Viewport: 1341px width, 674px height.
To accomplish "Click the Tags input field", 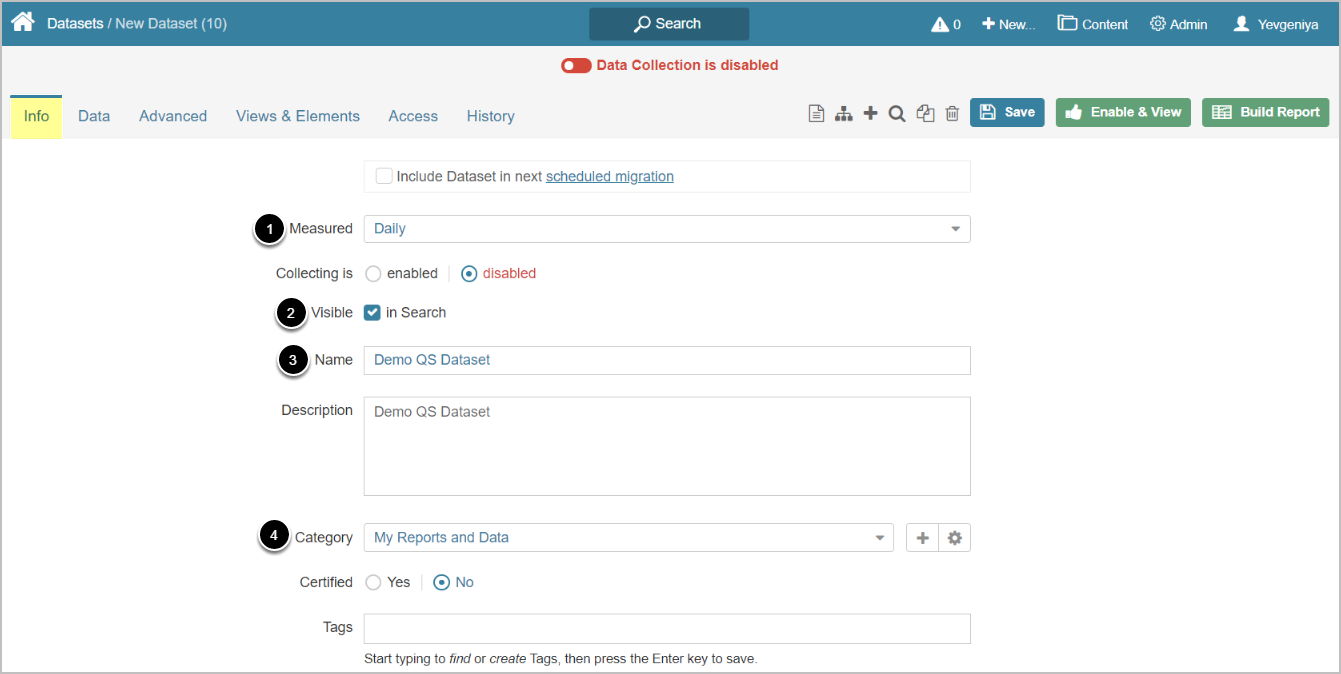I will coord(667,629).
